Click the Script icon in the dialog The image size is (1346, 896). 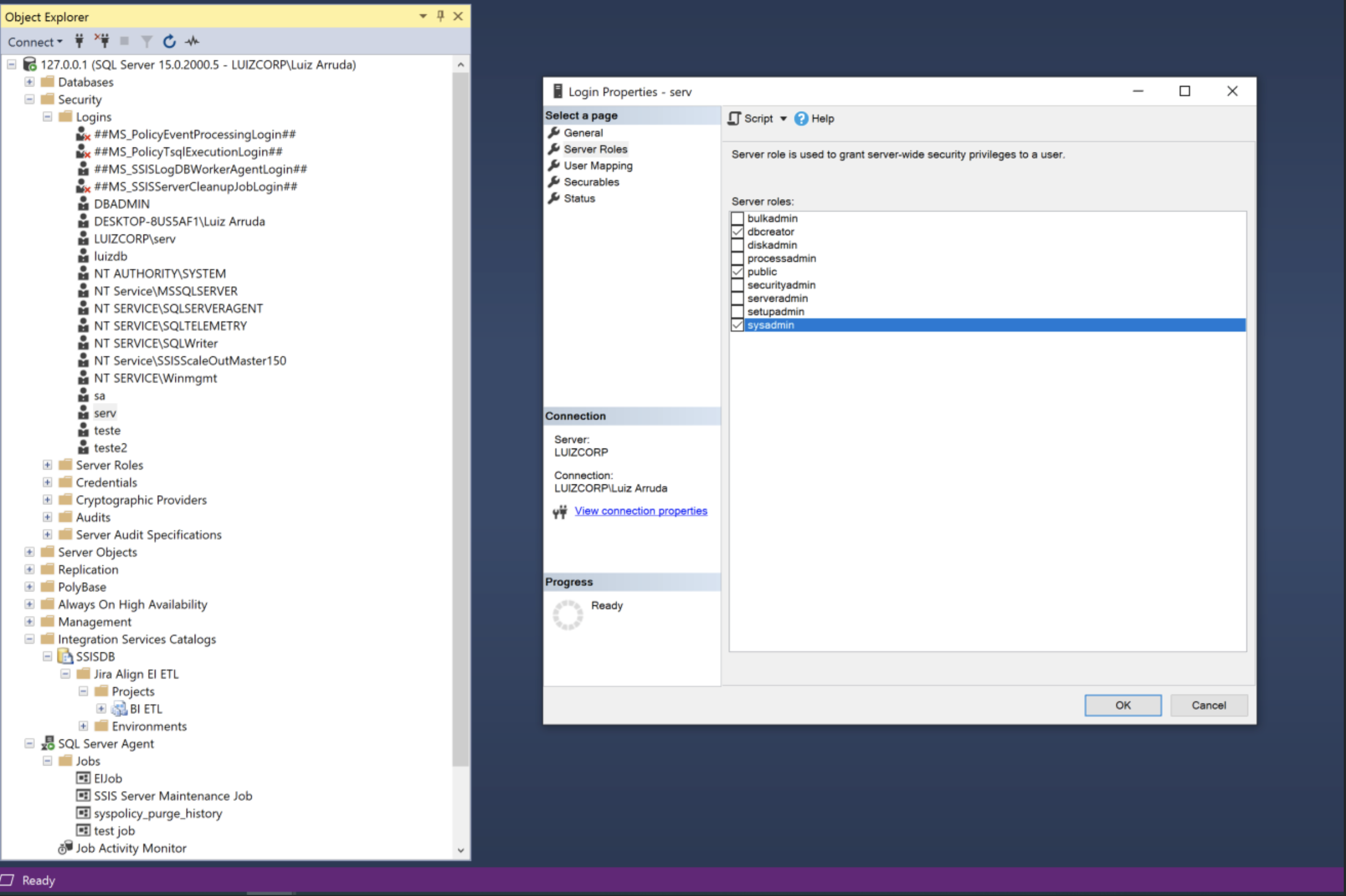click(734, 118)
